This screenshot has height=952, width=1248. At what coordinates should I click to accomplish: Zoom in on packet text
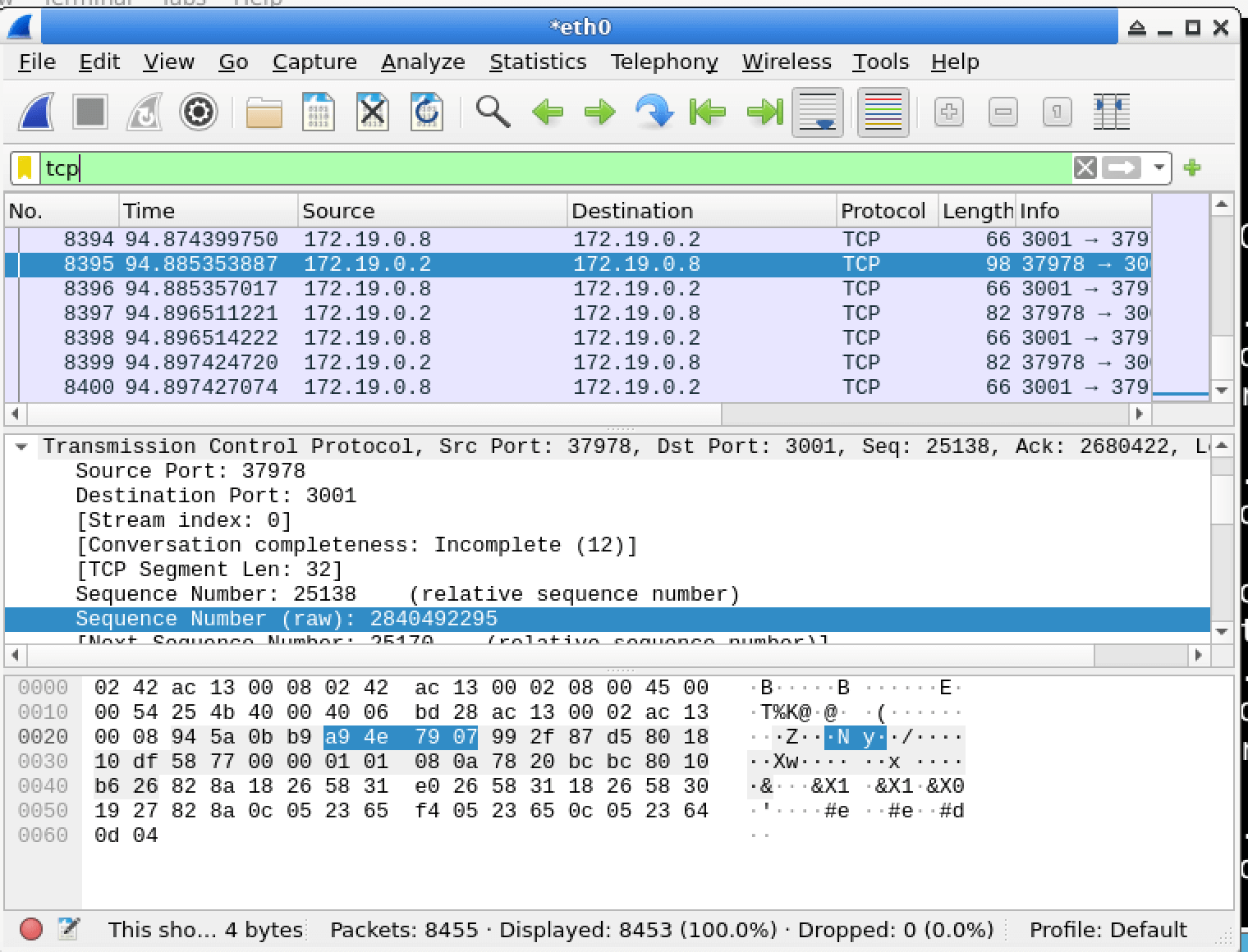click(949, 112)
